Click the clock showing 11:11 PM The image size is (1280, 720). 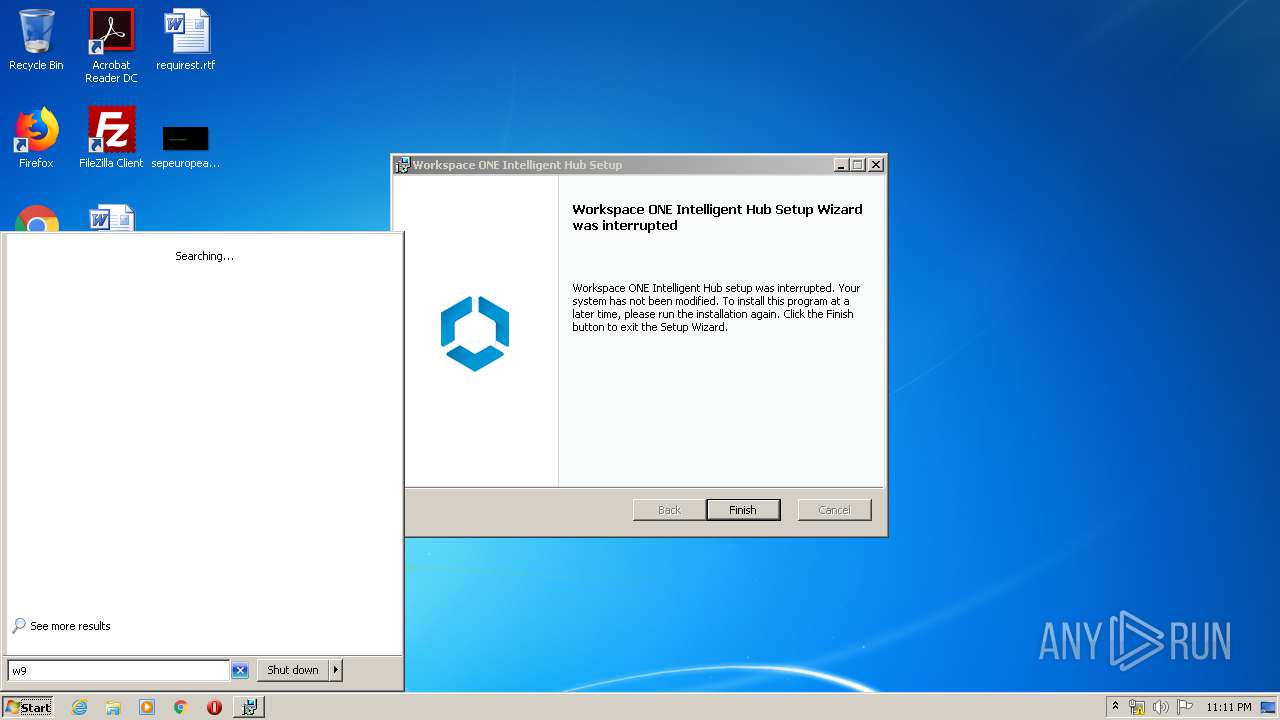(1228, 707)
